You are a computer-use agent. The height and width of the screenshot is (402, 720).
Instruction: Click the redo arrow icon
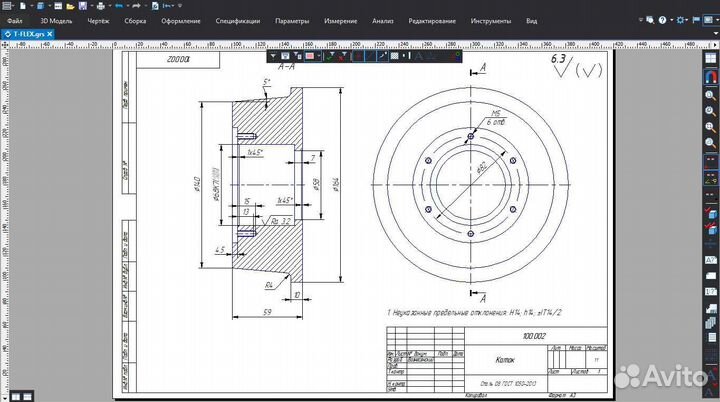pos(136,6)
